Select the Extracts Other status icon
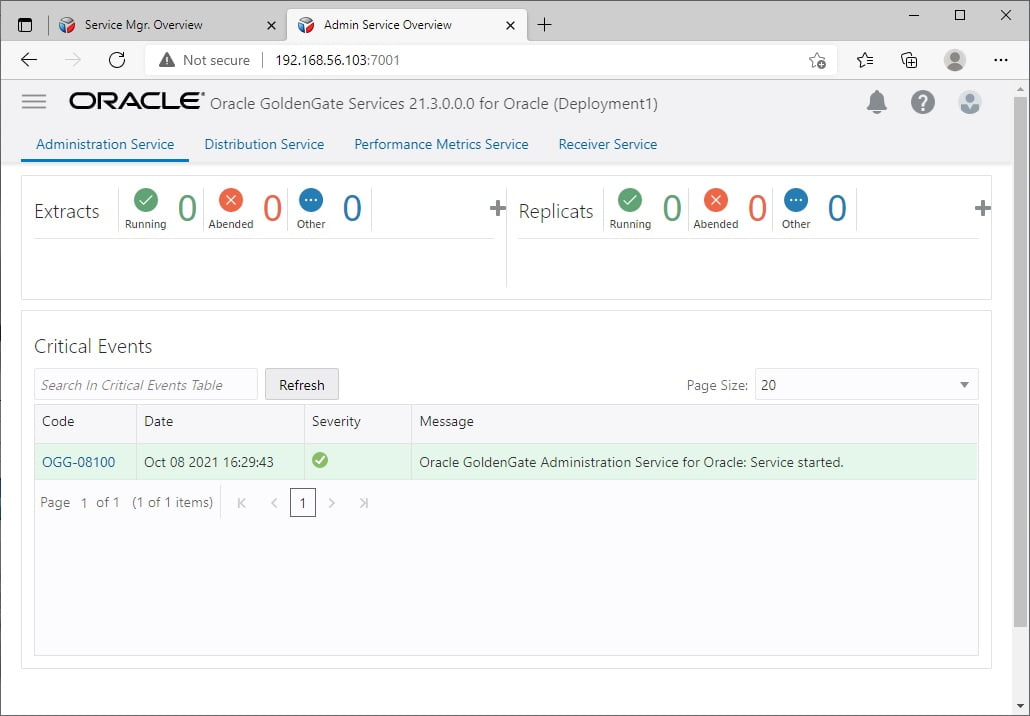Screen dimensions: 1030x716 pos(311,200)
